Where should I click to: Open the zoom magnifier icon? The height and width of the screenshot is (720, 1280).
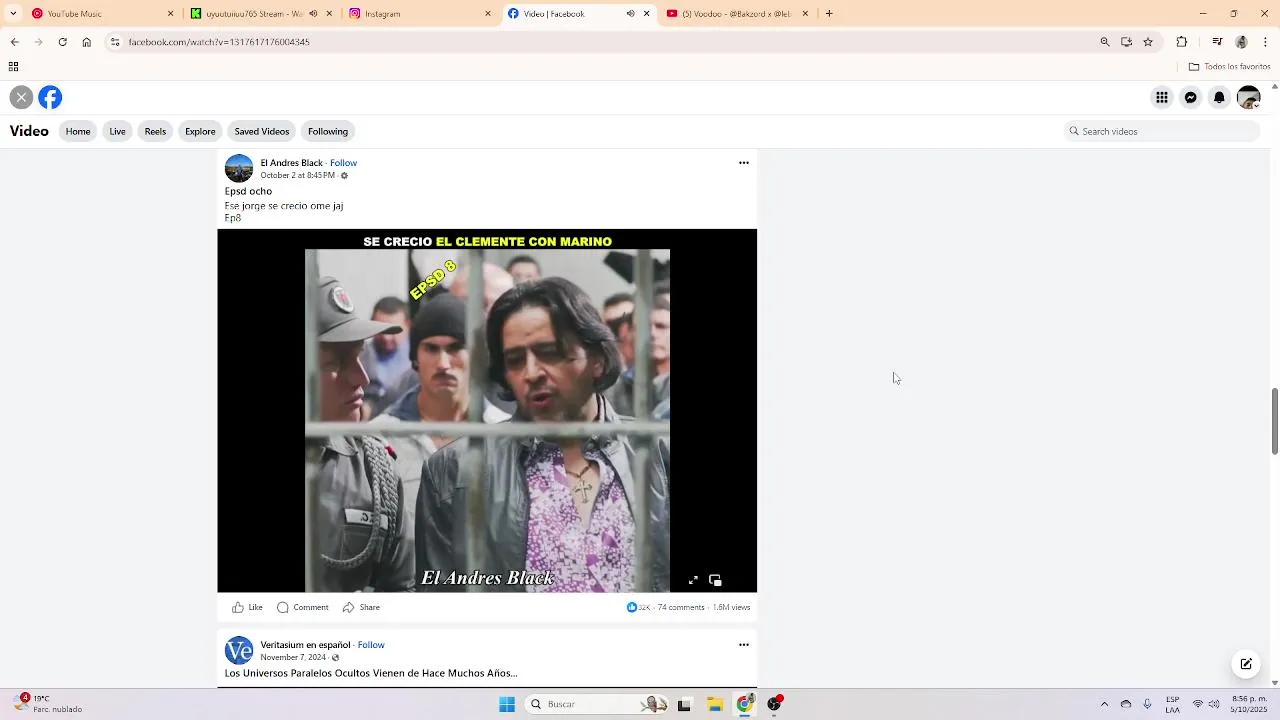pos(1105,42)
